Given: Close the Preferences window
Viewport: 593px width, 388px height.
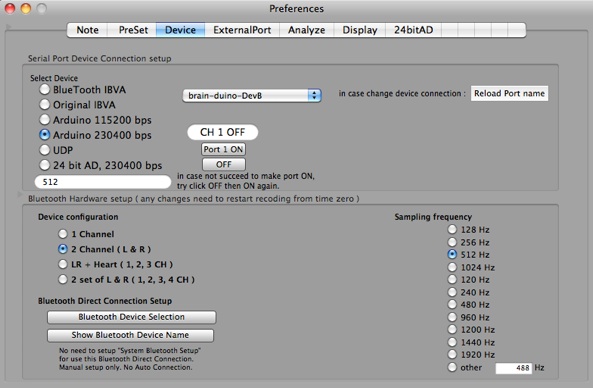Looking at the screenshot, I should [x=10, y=8].
